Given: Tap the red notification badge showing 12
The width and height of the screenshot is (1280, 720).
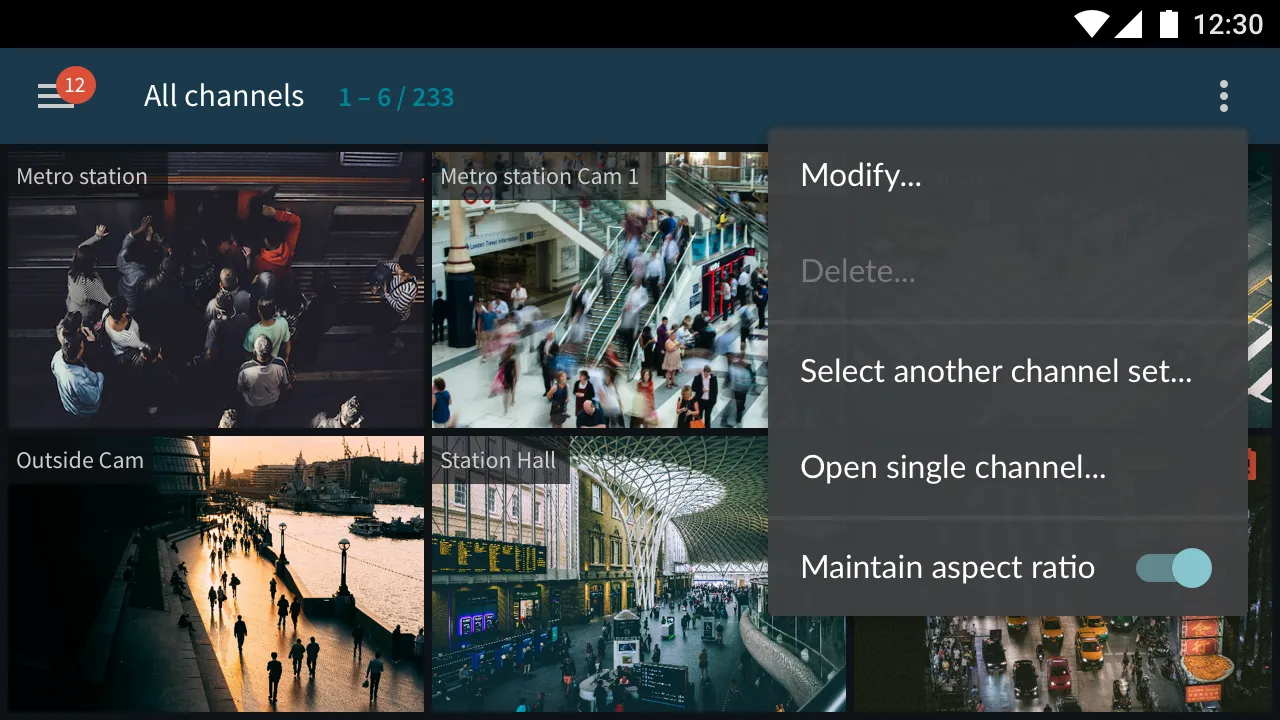Looking at the screenshot, I should 75,85.
